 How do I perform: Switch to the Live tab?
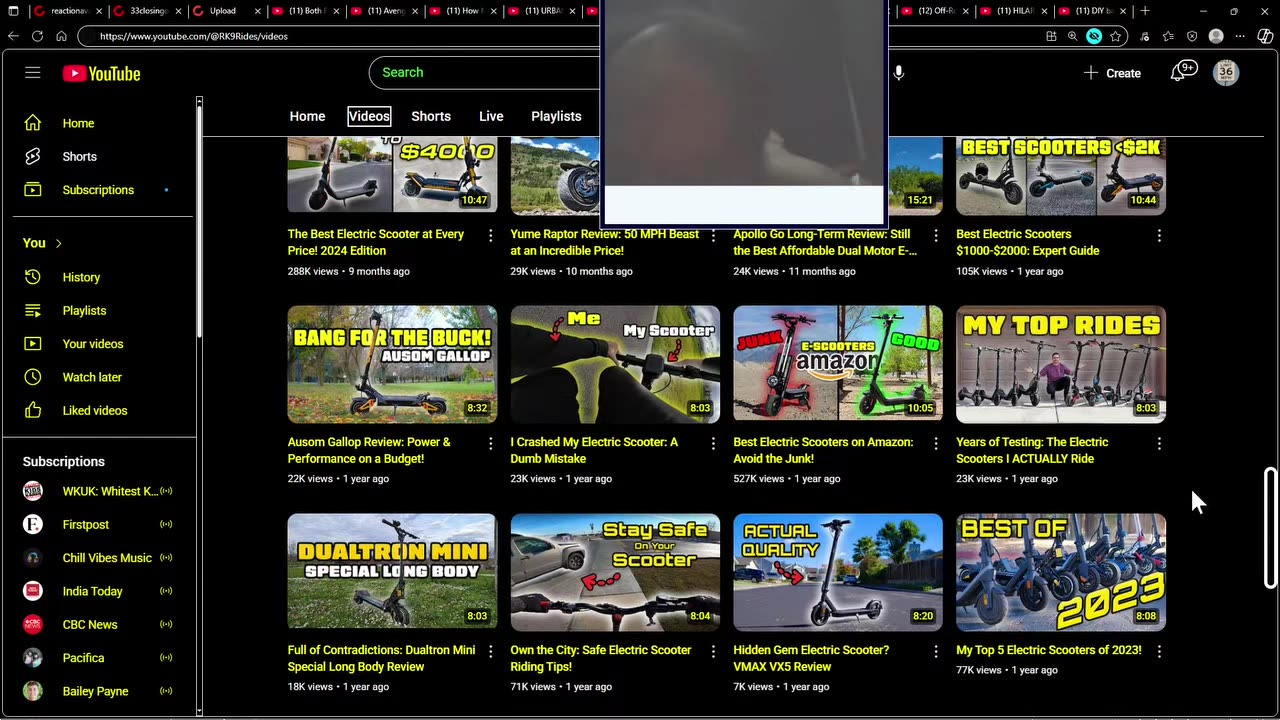click(491, 116)
